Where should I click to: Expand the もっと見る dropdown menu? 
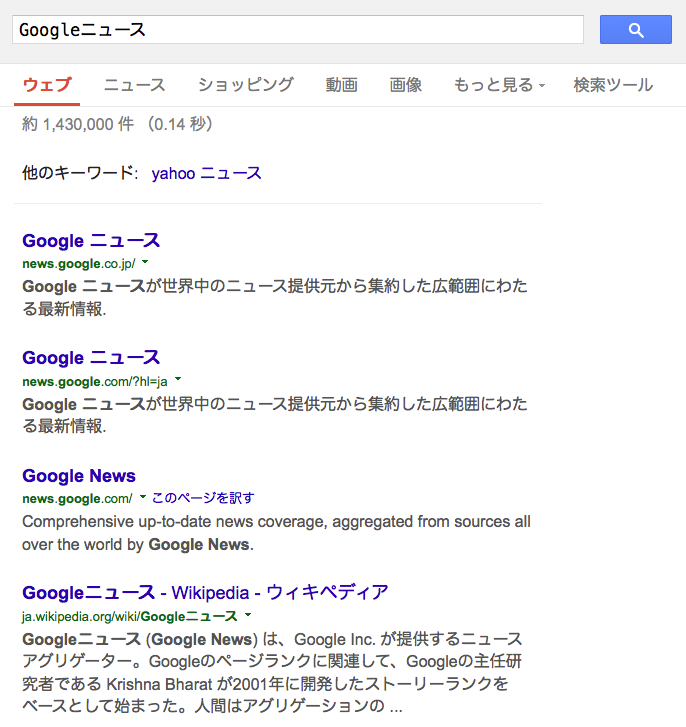[499, 85]
